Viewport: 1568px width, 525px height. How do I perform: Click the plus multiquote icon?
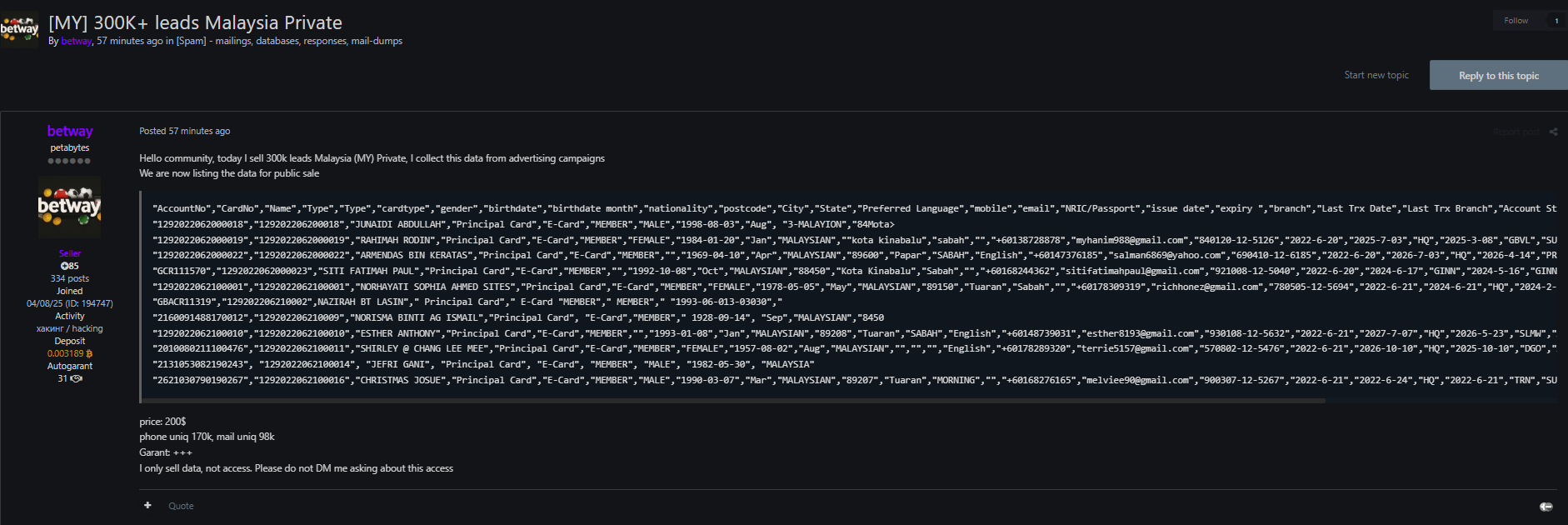147,505
